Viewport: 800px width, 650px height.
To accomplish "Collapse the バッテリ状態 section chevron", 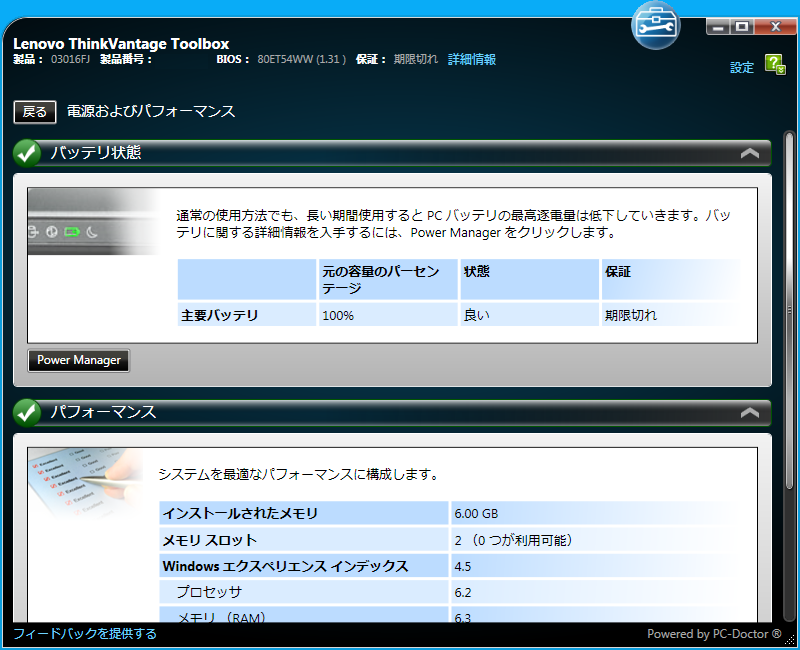I will pos(749,153).
